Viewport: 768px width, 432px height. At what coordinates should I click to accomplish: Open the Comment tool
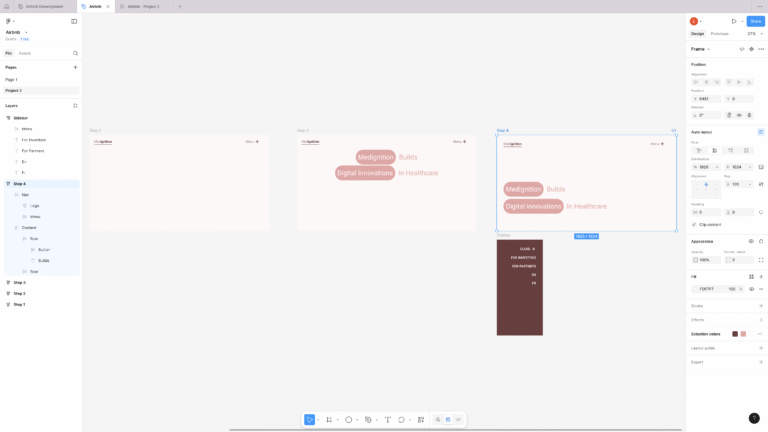tap(401, 420)
